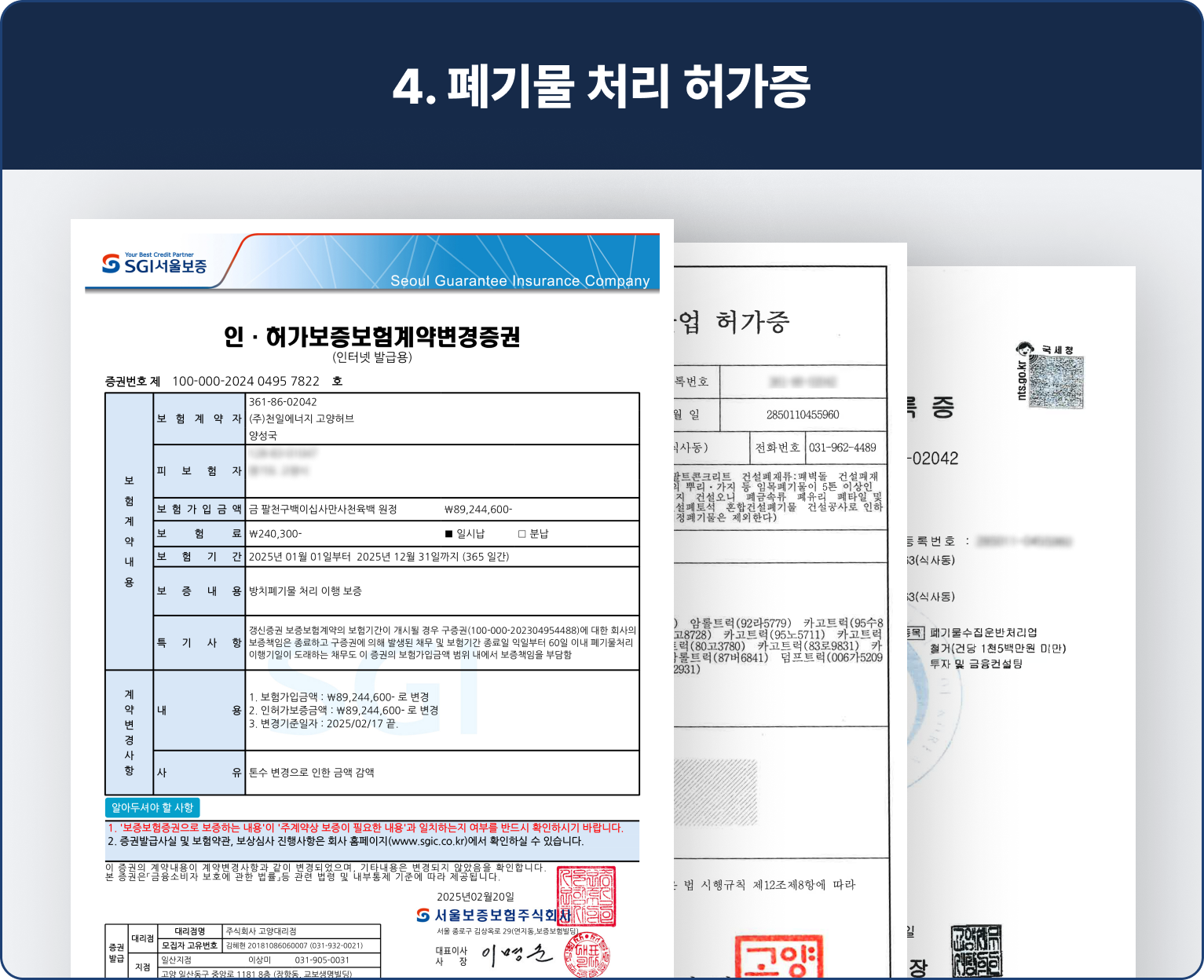Click 폐기물수집운반처리업 on right document

[x=983, y=633]
